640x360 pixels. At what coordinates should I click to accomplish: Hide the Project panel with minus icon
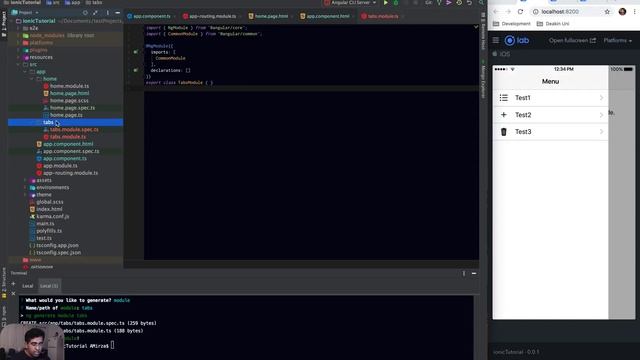pyautogui.click(x=118, y=13)
